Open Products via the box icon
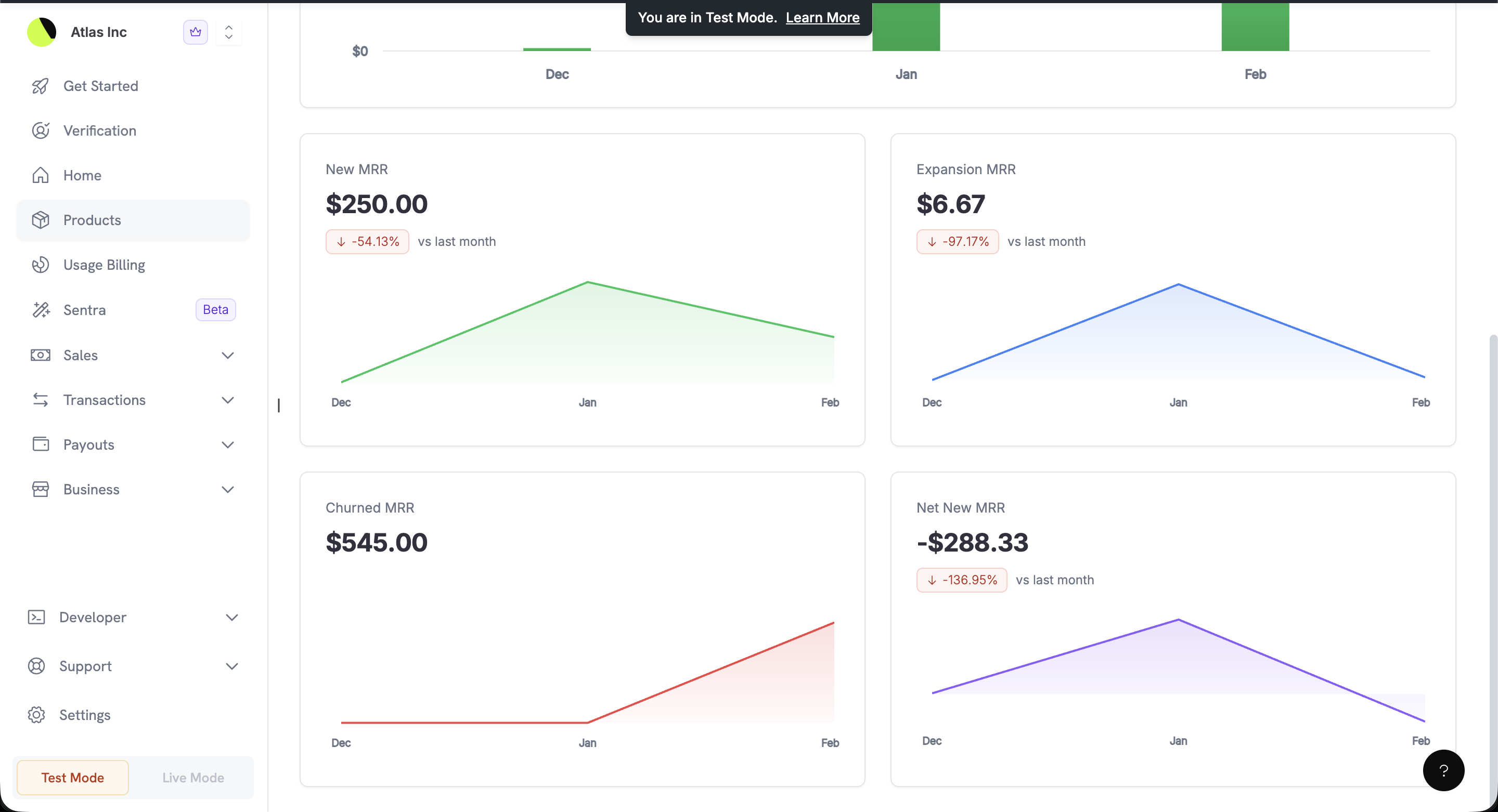Viewport: 1498px width, 812px height. (41, 220)
